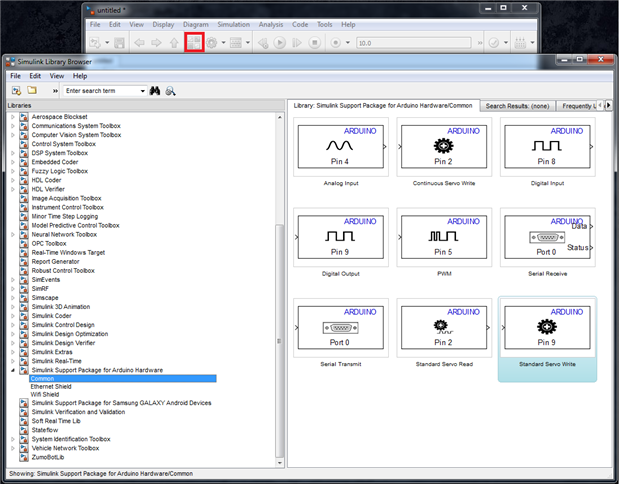Select the Digital Output Pin 9 block
Image resolution: width=619 pixels, height=484 pixels.
tap(342, 237)
